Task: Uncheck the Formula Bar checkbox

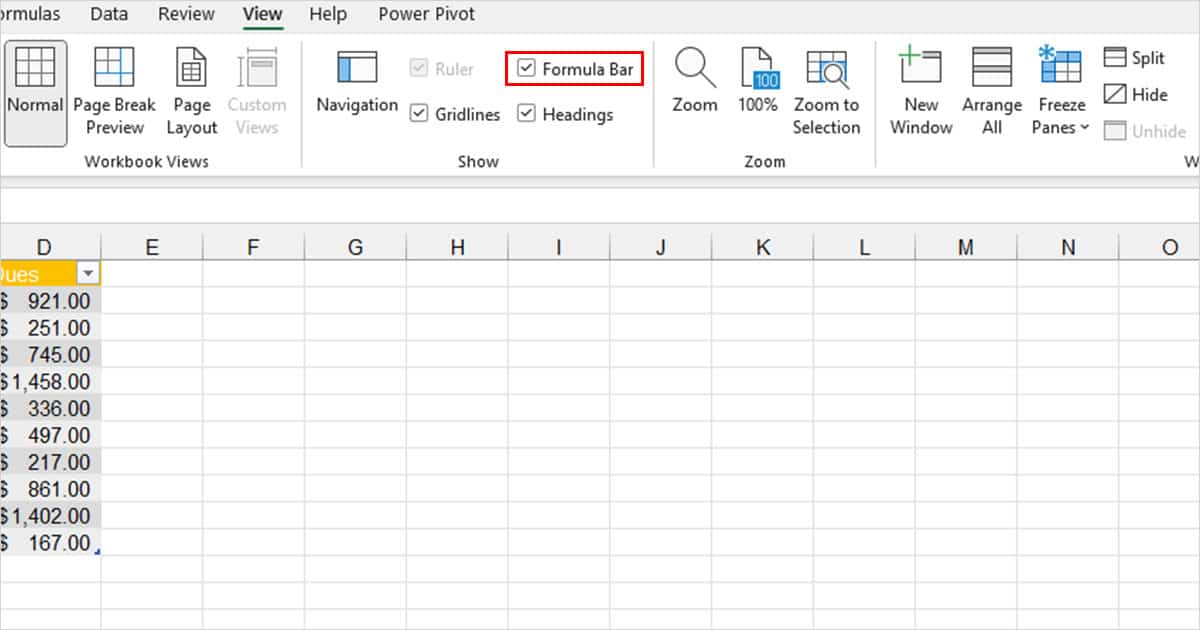Action: click(x=526, y=68)
